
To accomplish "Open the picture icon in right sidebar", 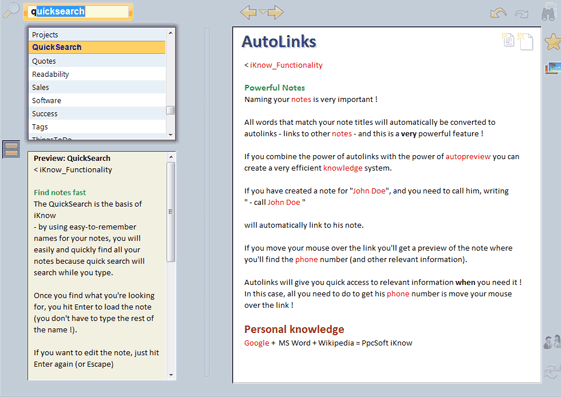I will (x=553, y=68).
